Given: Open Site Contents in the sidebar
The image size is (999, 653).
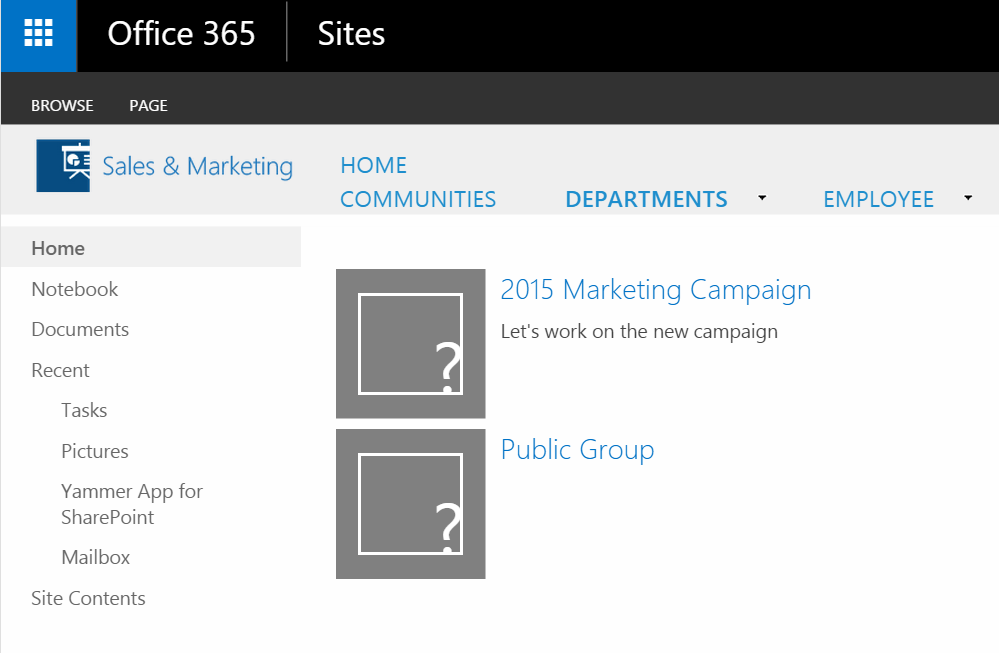Looking at the screenshot, I should tap(89, 598).
